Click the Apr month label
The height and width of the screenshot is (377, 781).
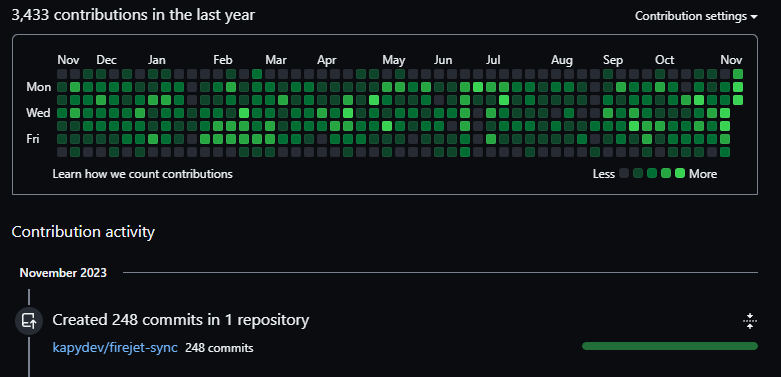[x=327, y=60]
